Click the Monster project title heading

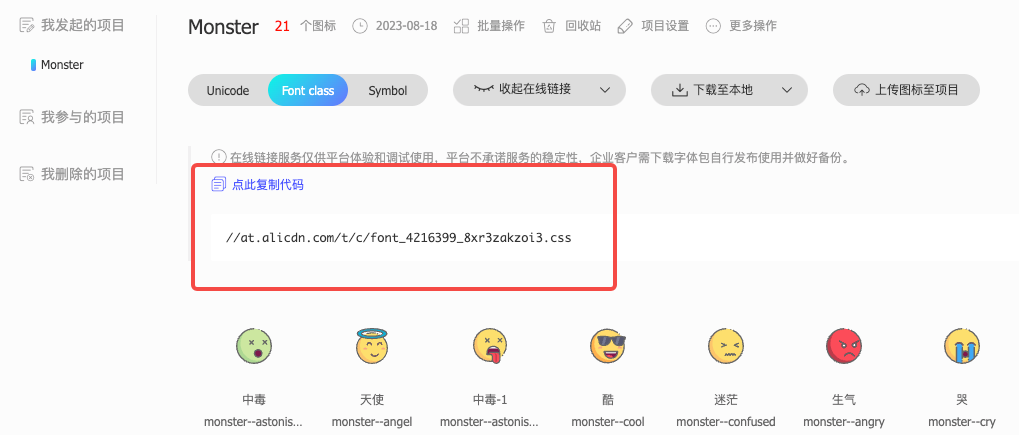pos(223,27)
